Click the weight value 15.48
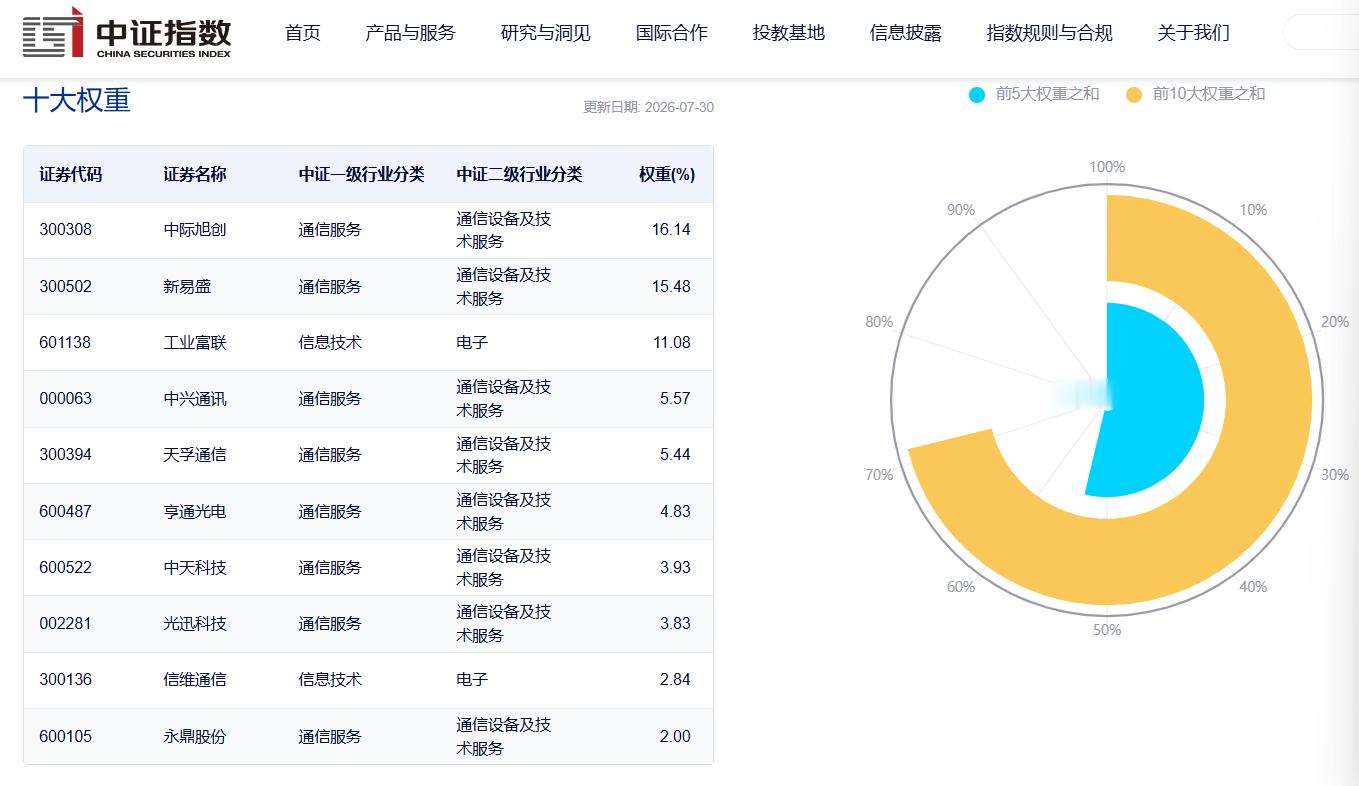This screenshot has height=786, width=1359. [x=671, y=286]
